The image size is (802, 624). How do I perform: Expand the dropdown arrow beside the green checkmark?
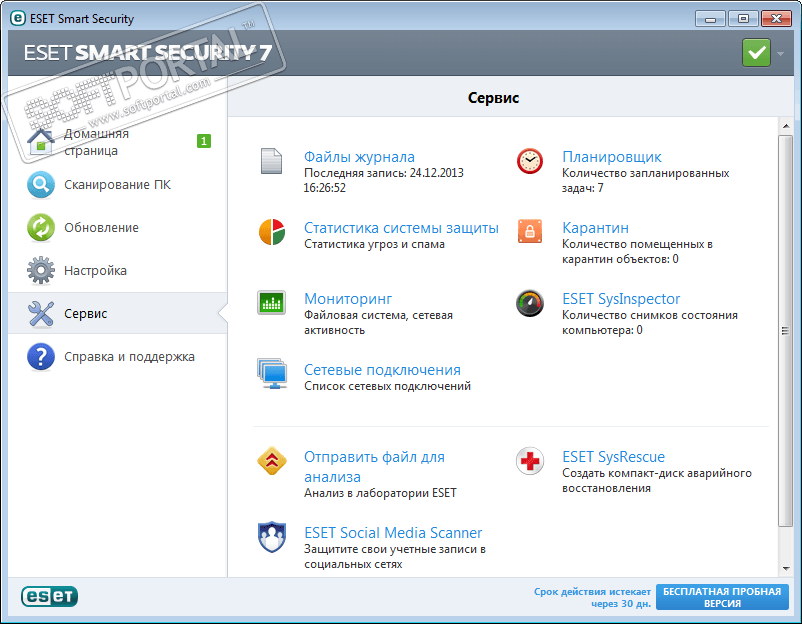click(781, 52)
